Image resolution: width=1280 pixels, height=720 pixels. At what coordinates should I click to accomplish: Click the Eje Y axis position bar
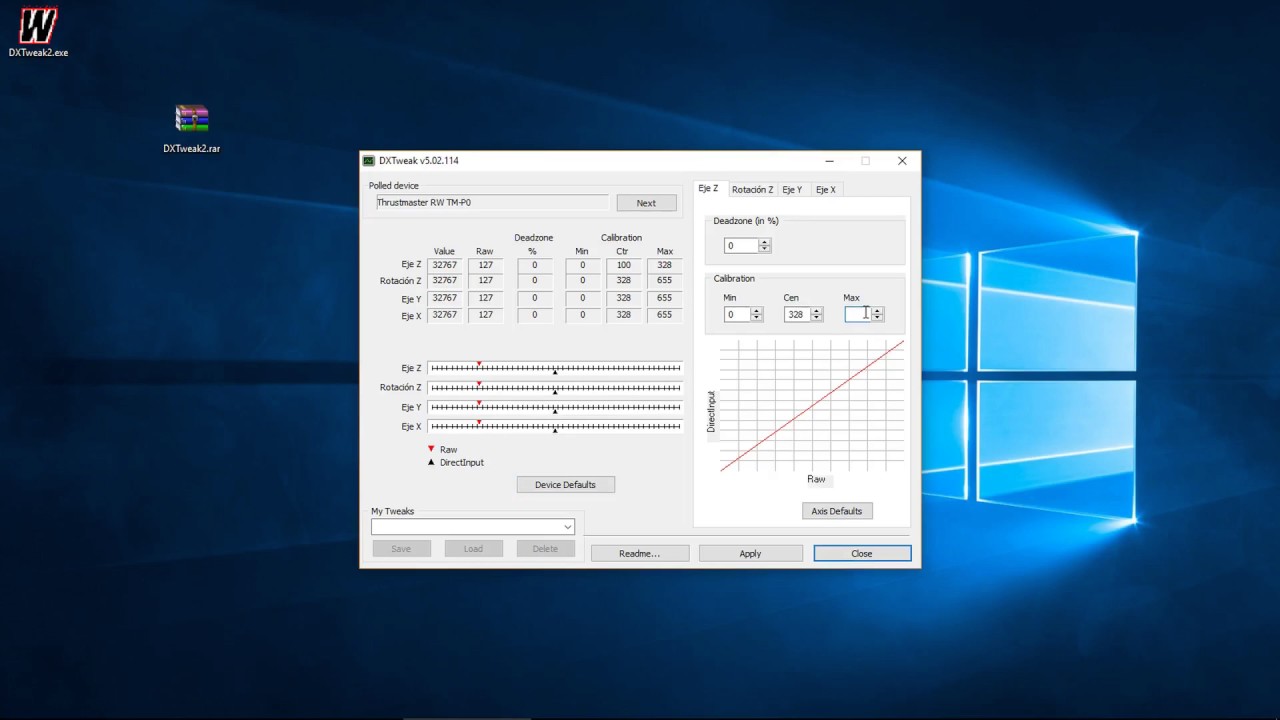coord(555,407)
